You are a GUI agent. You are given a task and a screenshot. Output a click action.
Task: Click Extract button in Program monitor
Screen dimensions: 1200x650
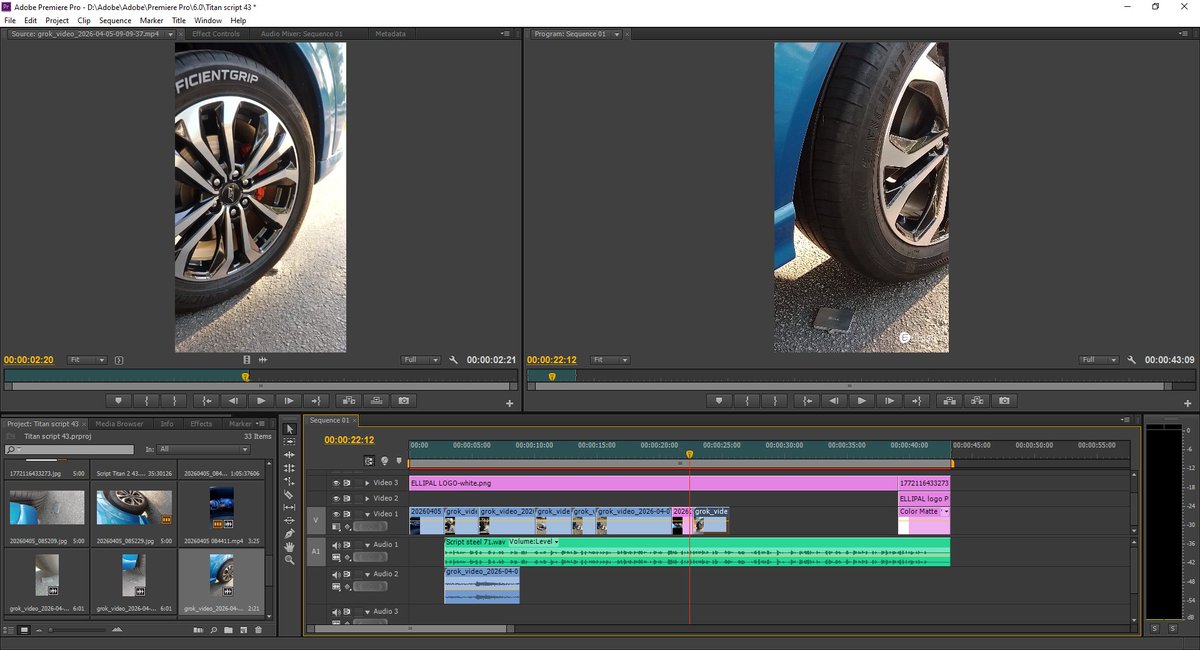coord(975,400)
